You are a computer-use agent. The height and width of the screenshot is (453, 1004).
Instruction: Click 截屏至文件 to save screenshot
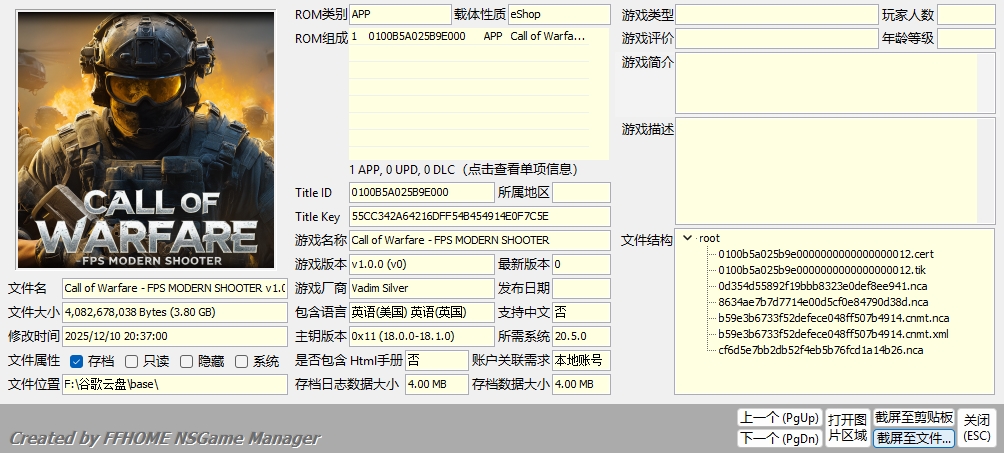[x=913, y=438]
